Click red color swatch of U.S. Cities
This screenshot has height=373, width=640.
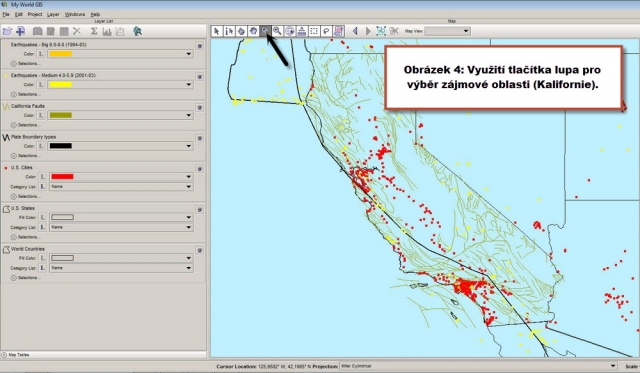(62, 177)
